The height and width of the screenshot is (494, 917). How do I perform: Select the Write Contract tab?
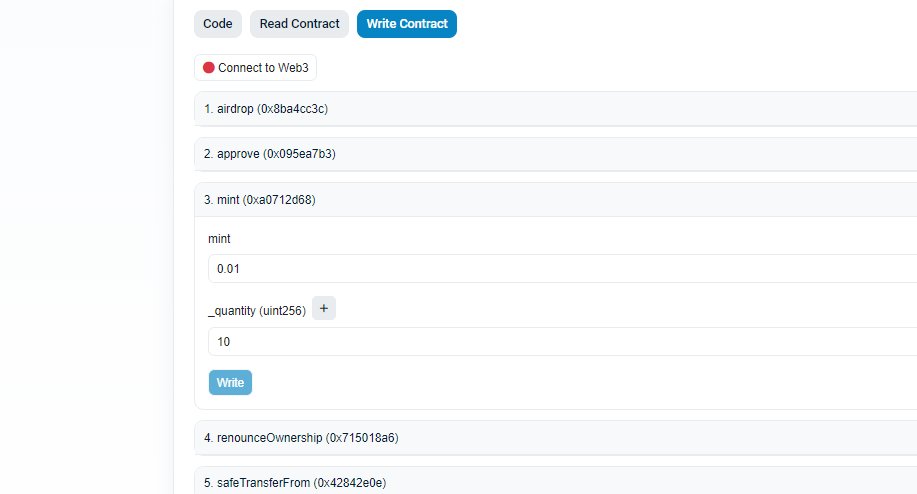coord(407,24)
